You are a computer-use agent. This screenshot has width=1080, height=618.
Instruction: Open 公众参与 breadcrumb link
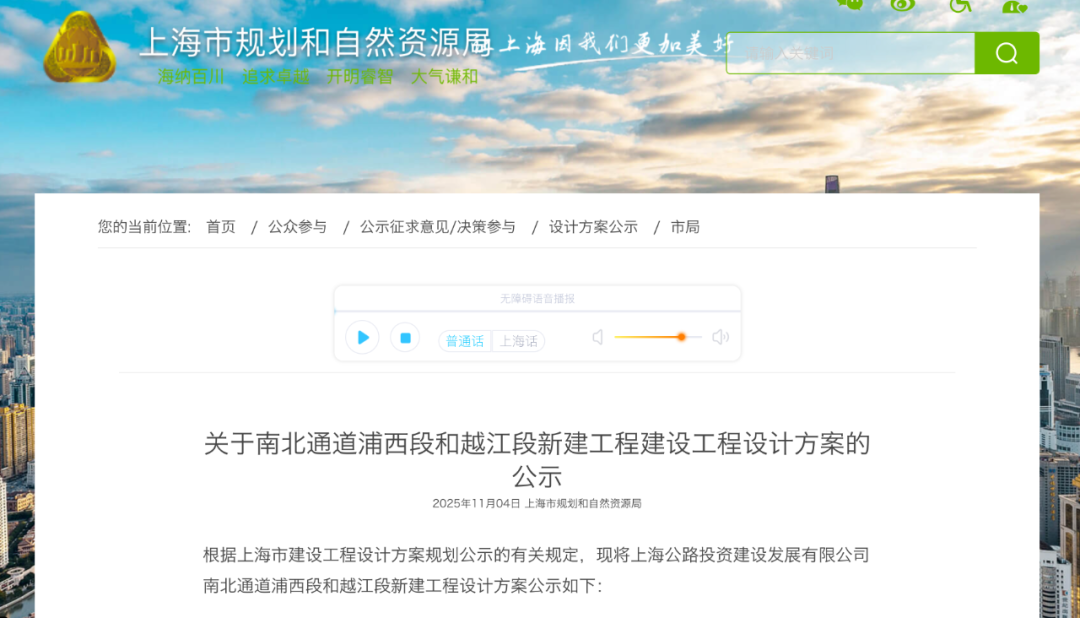pyautogui.click(x=298, y=227)
